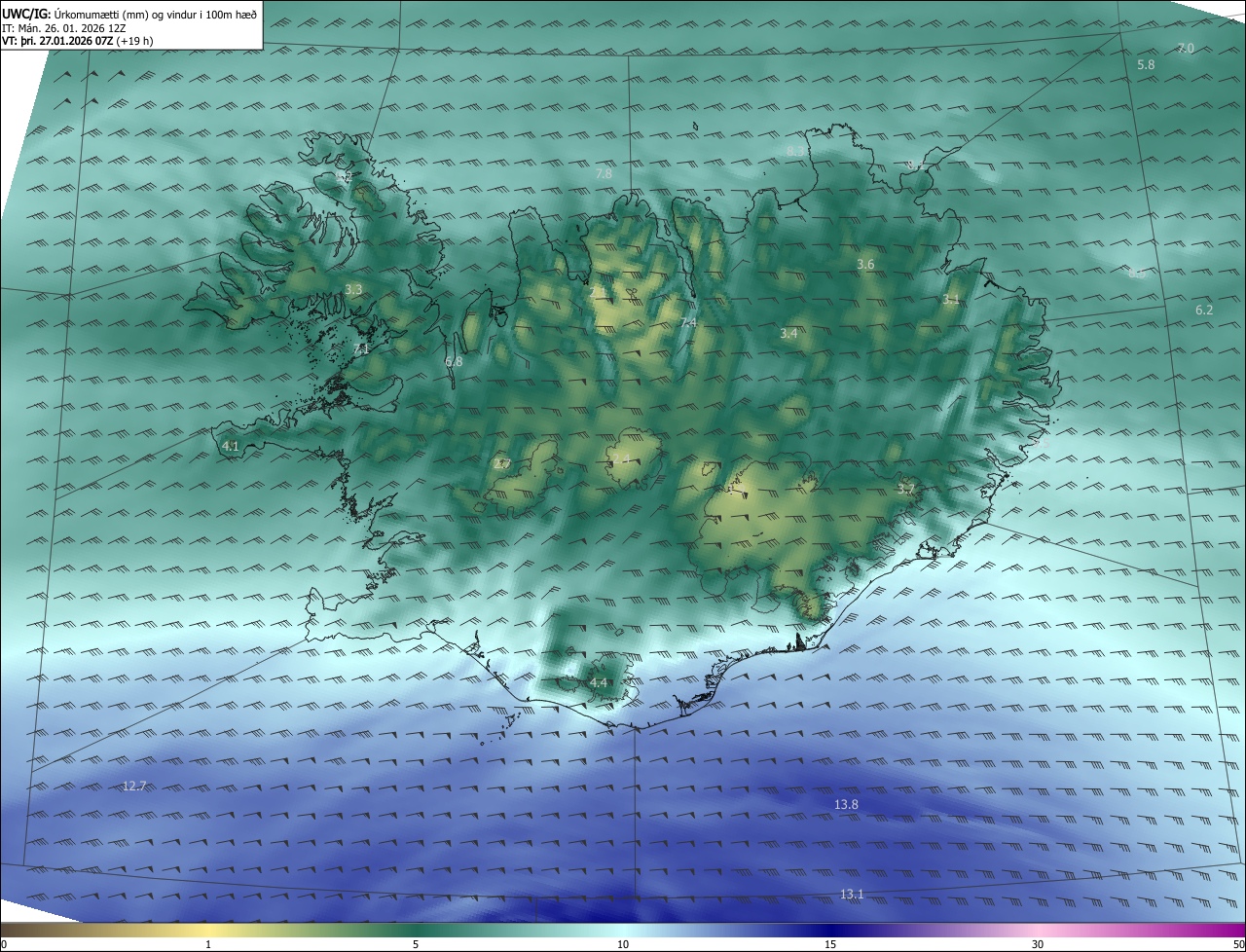Click the color scale tick label 30
The image size is (1246, 952).
tap(1038, 944)
